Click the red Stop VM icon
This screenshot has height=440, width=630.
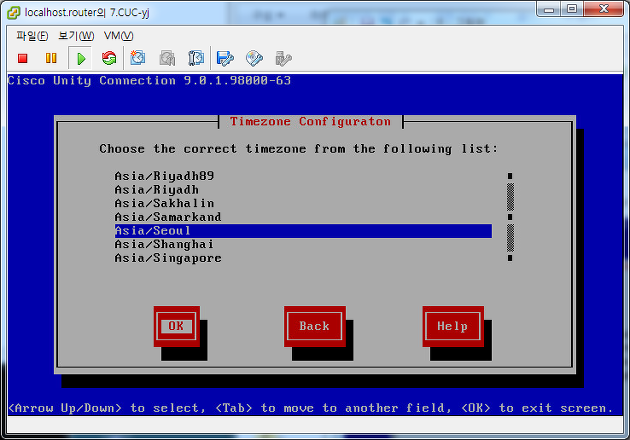[x=22, y=59]
